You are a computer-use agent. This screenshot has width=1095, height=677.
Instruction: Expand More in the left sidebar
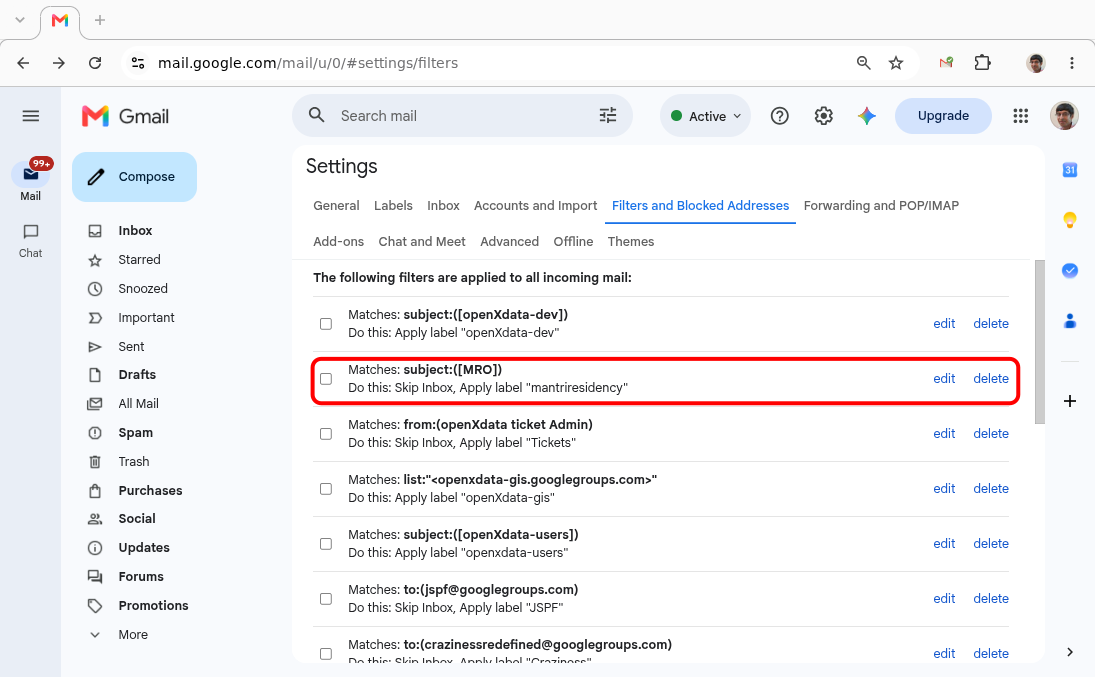pos(133,634)
